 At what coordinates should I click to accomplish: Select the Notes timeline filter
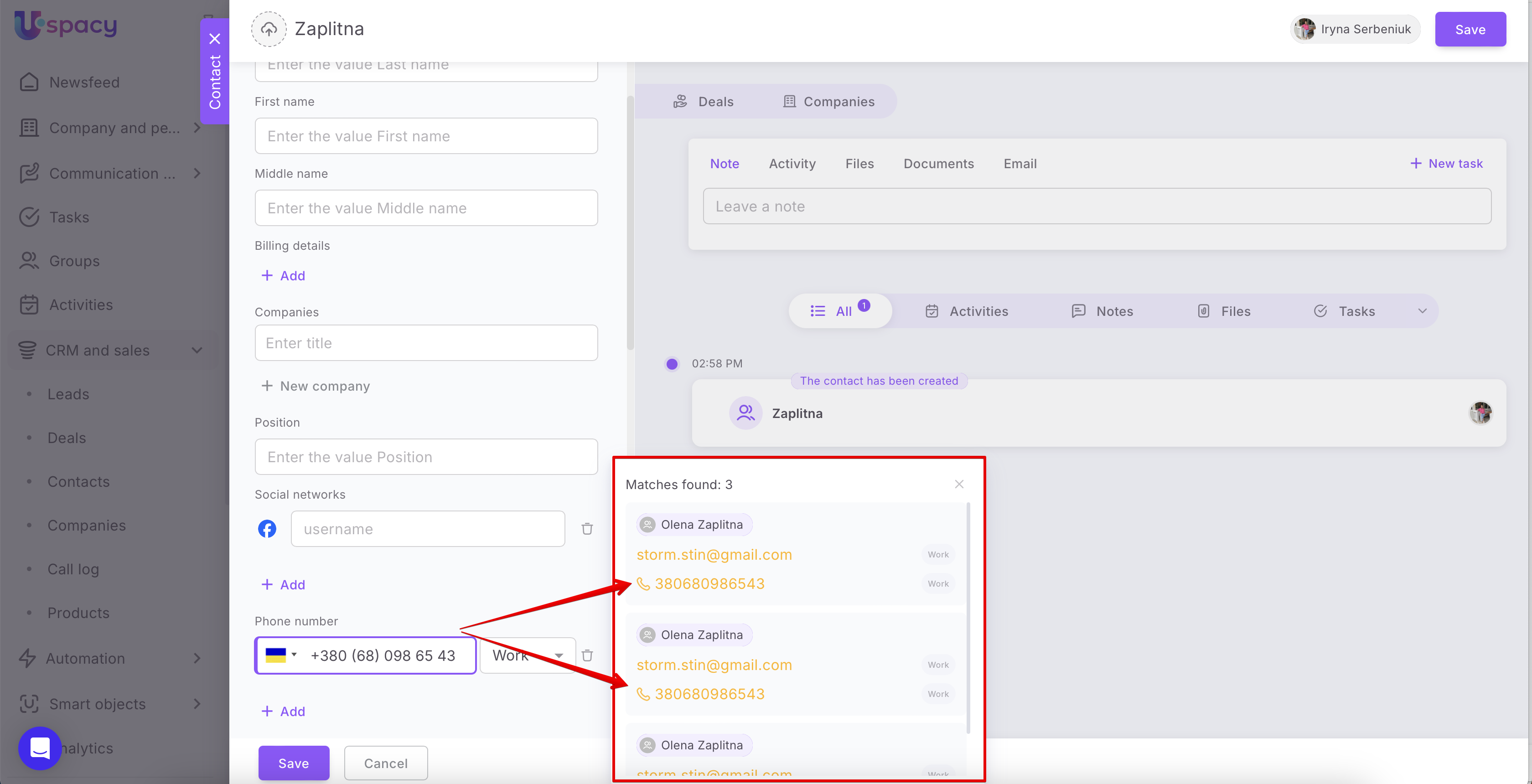(x=1102, y=311)
